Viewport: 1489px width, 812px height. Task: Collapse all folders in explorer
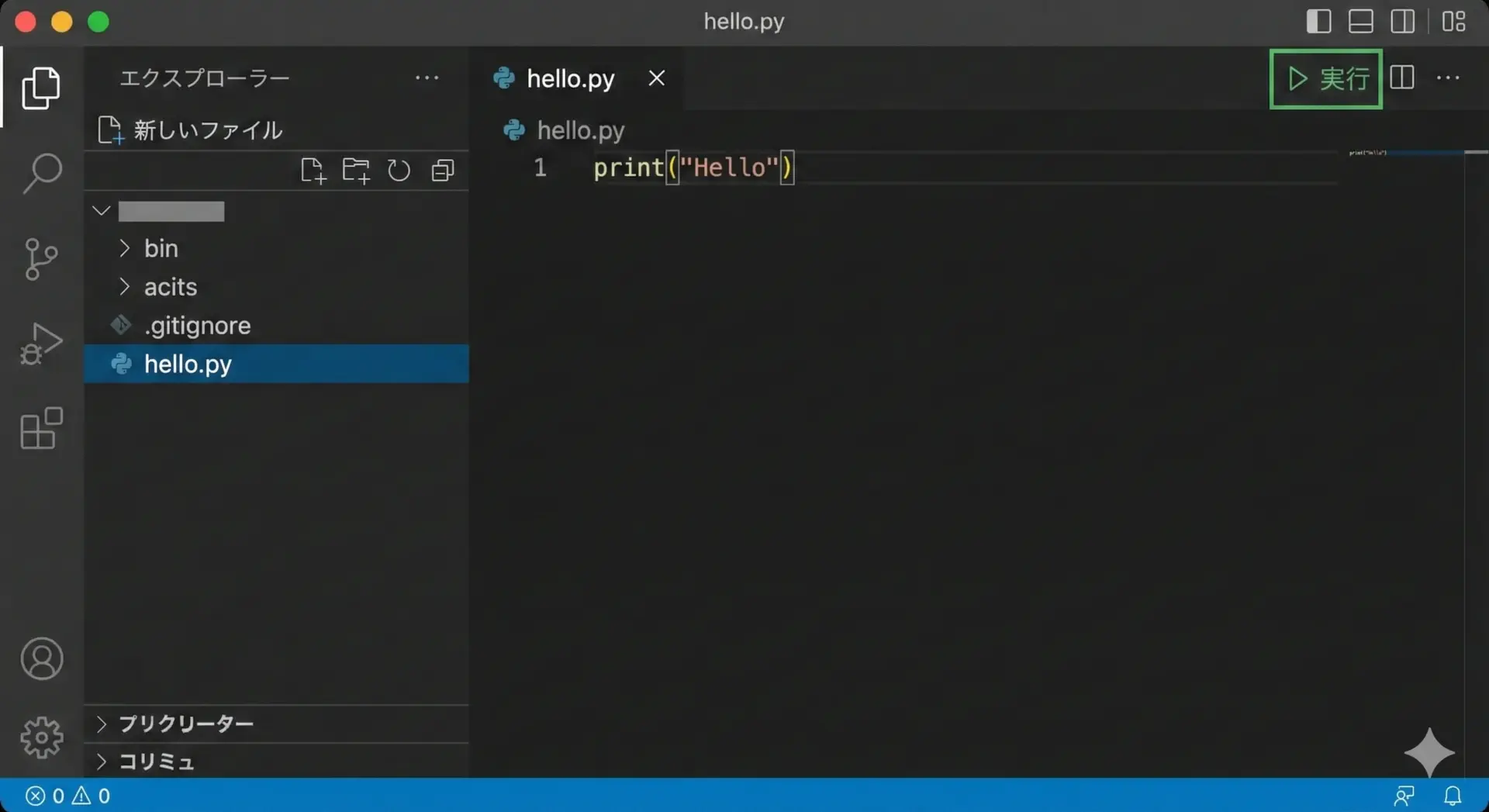coord(443,171)
